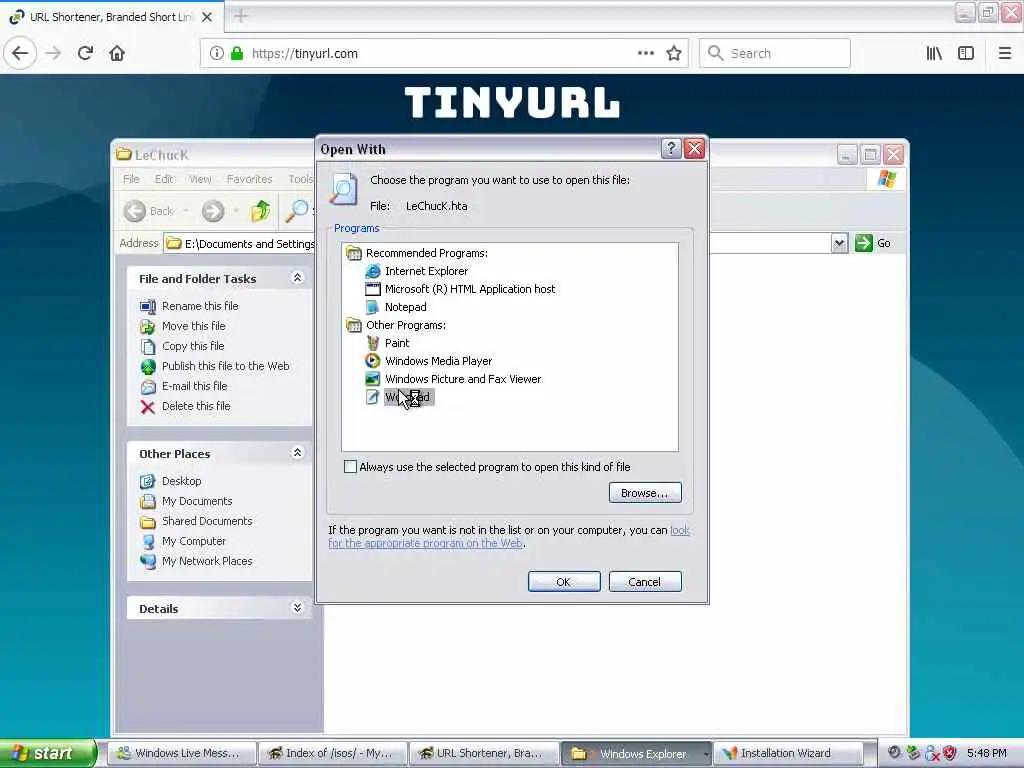Image resolution: width=1024 pixels, height=768 pixels.
Task: Open Edit menu in LeChucK window
Action: click(x=164, y=179)
